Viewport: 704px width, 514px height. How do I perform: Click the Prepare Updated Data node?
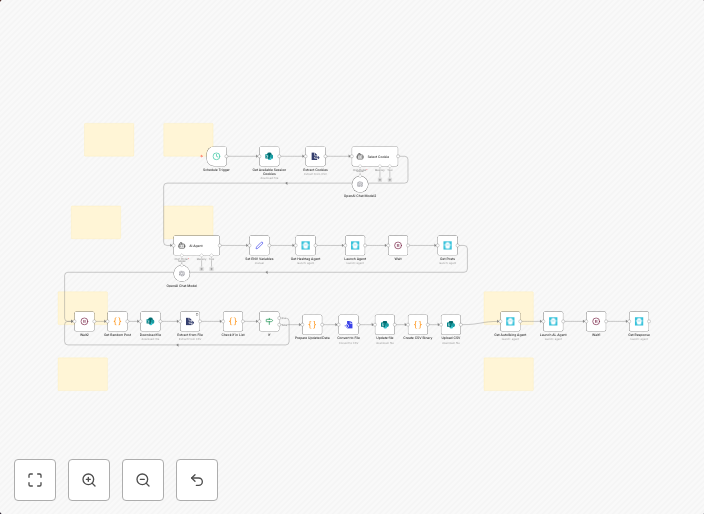[x=312, y=324]
